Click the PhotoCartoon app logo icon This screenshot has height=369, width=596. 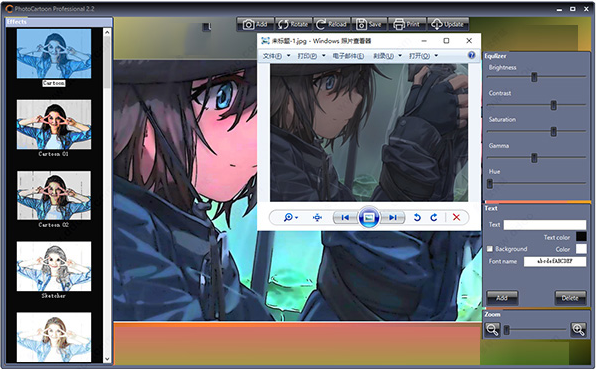pos(10,8)
